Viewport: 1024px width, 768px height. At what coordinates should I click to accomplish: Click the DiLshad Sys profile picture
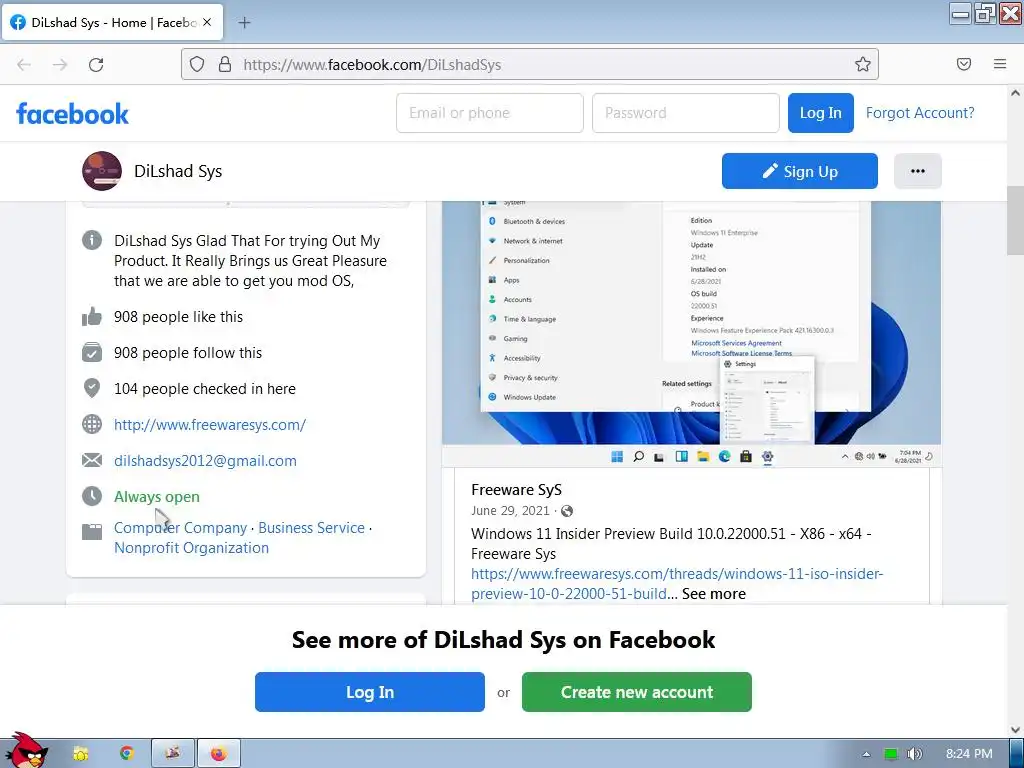click(102, 171)
